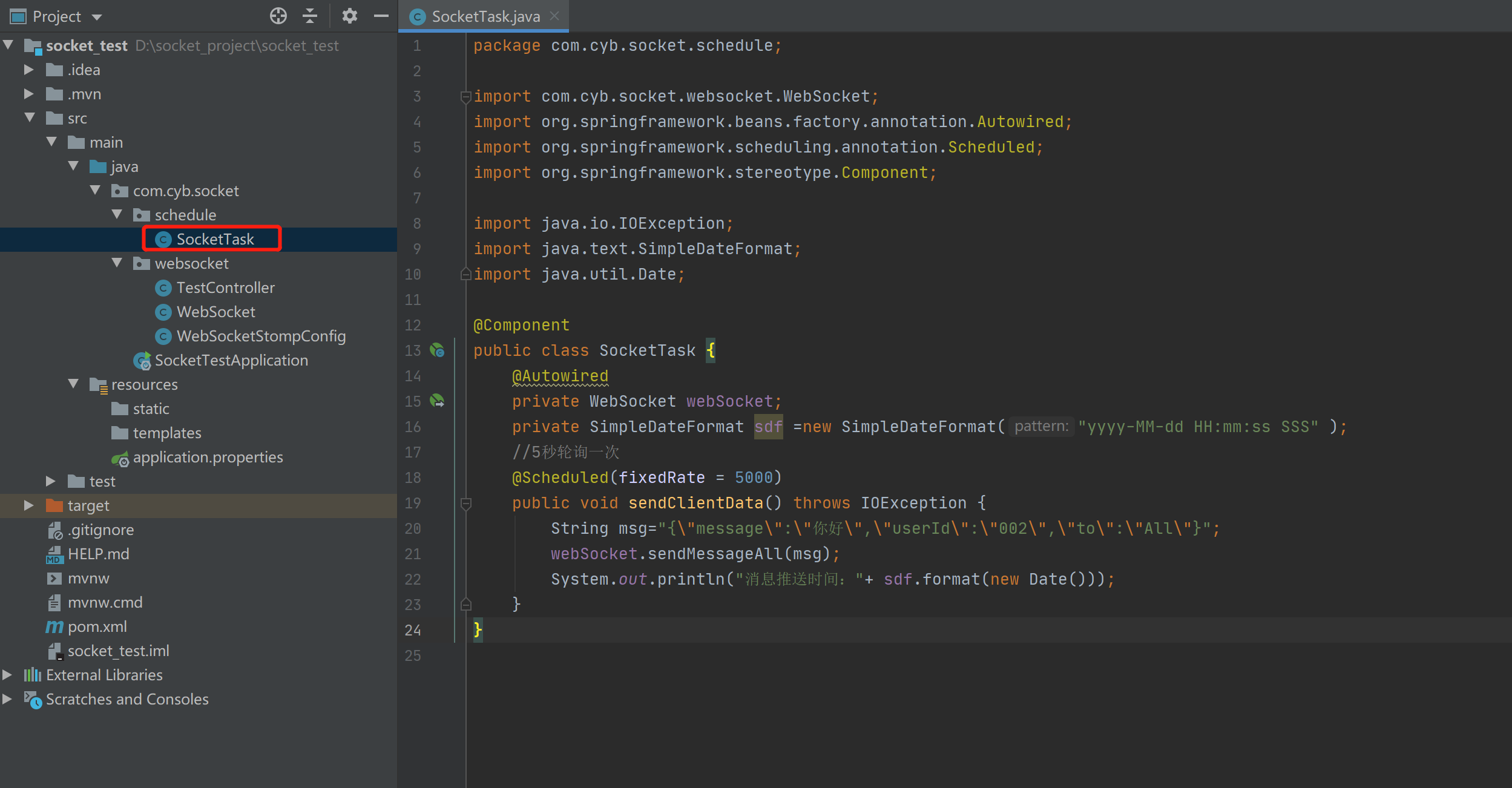The image size is (1512, 788).
Task: Toggle fold marker for imports on line 3
Action: click(465, 97)
